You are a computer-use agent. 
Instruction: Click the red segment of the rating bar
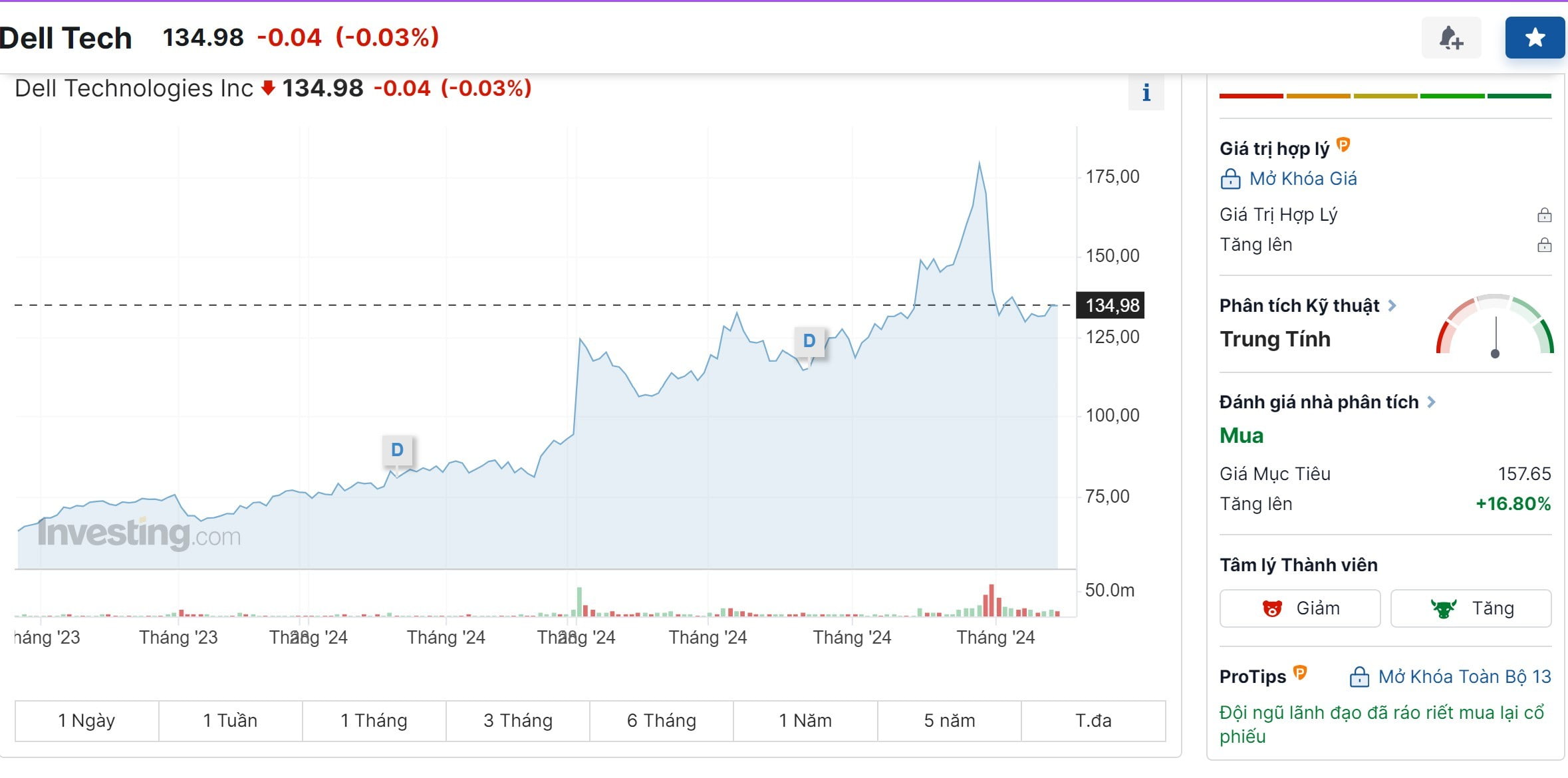[1251, 96]
